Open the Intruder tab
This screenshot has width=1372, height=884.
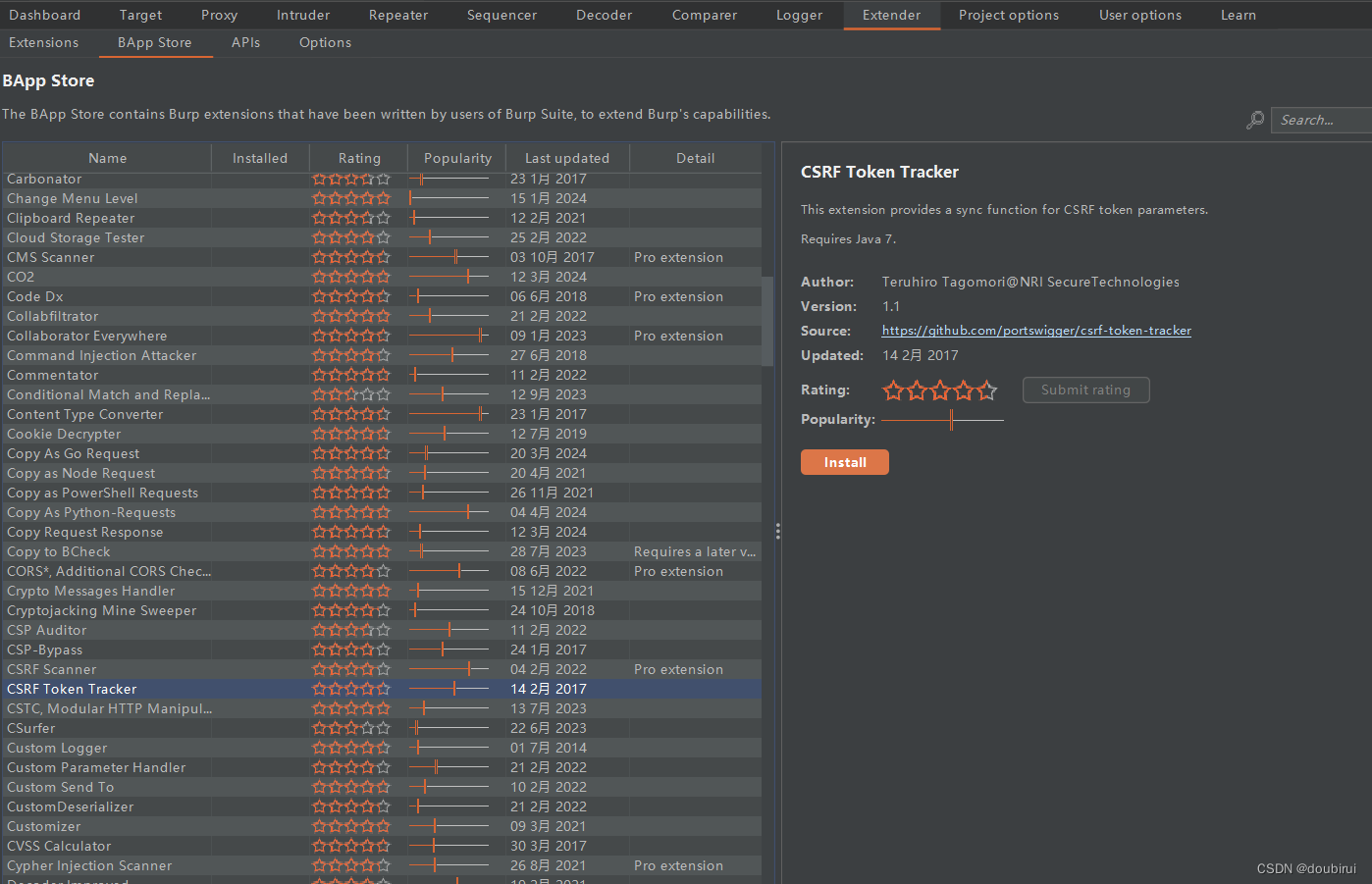tap(303, 15)
